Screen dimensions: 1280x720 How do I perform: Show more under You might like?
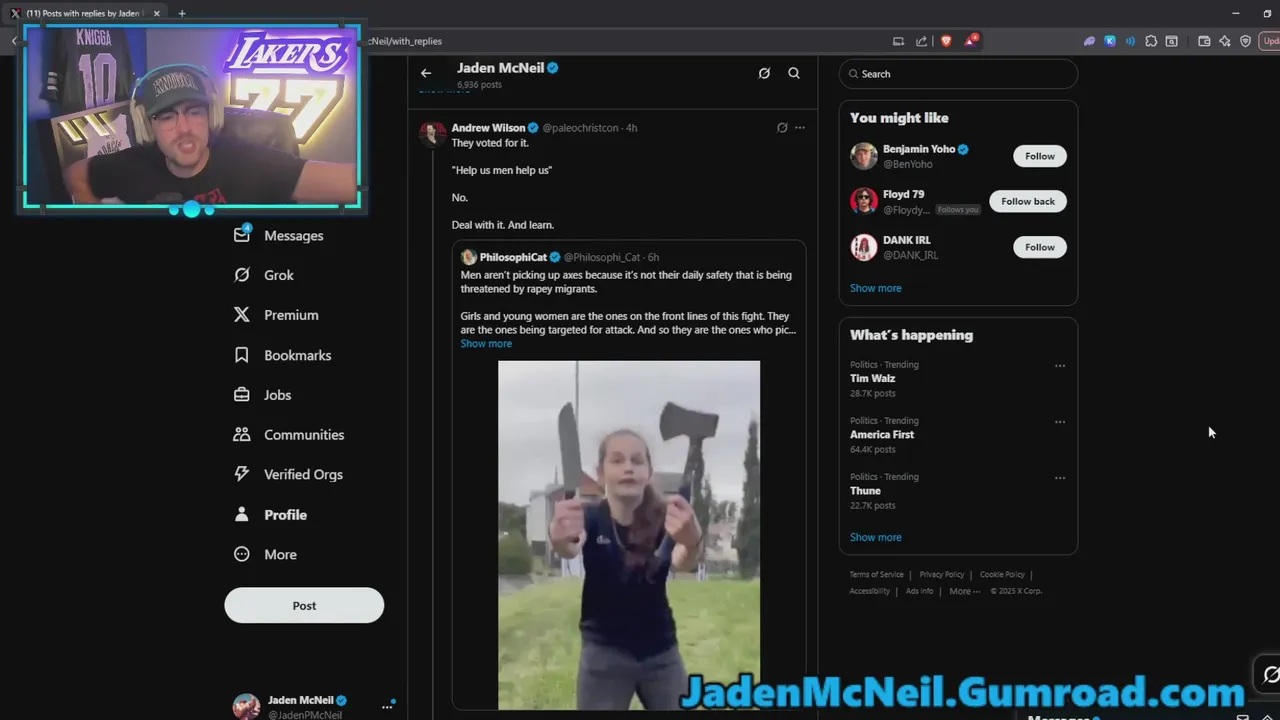click(x=876, y=288)
